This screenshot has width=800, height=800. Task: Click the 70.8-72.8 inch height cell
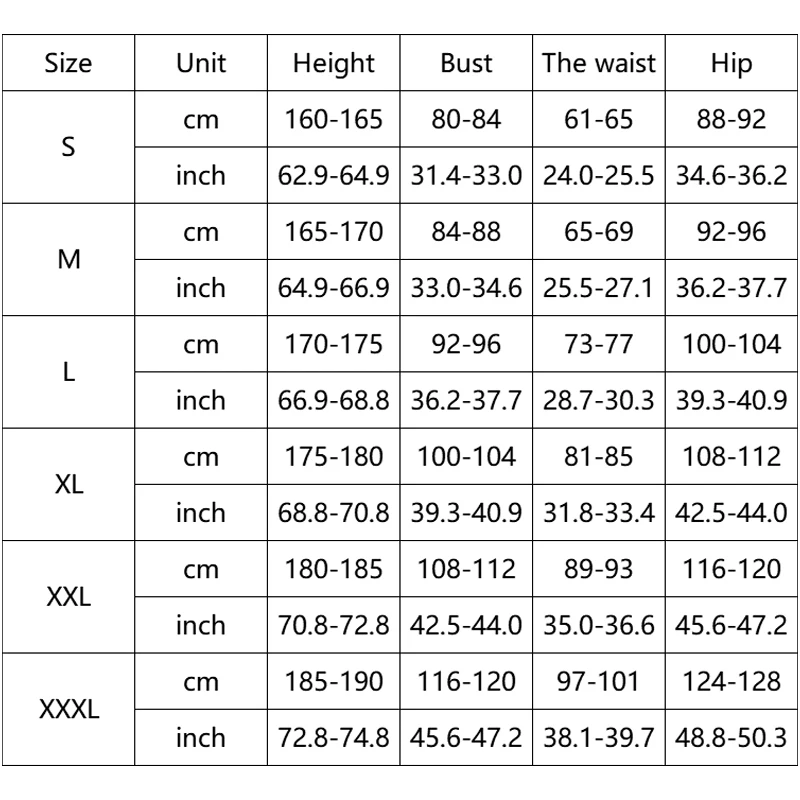tap(333, 626)
